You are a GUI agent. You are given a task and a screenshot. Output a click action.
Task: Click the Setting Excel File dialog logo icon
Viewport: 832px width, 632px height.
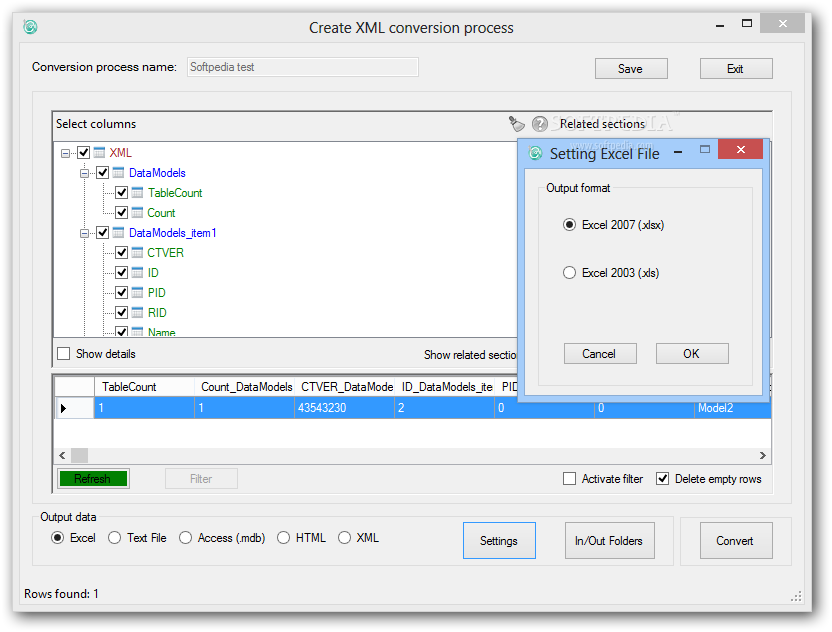tap(535, 153)
